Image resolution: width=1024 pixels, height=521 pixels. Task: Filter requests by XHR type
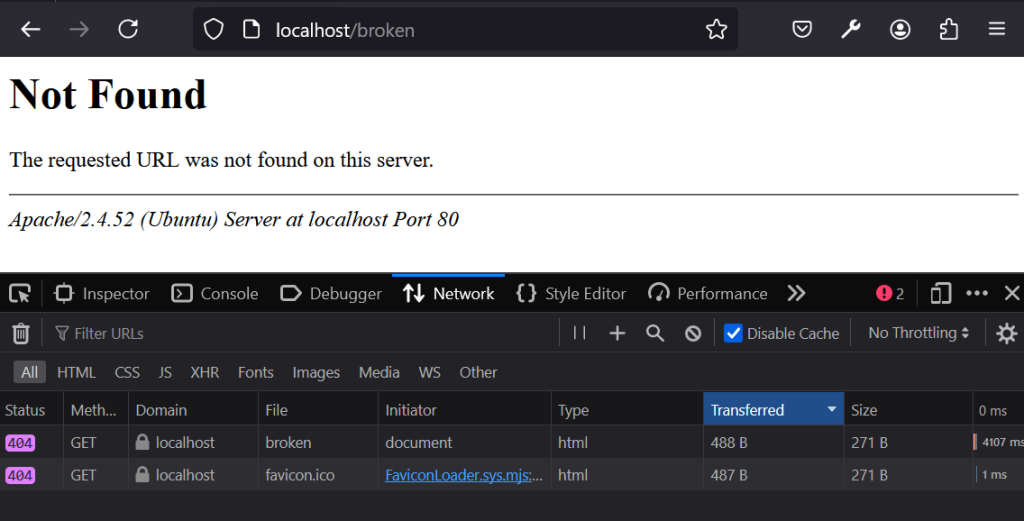[x=204, y=372]
